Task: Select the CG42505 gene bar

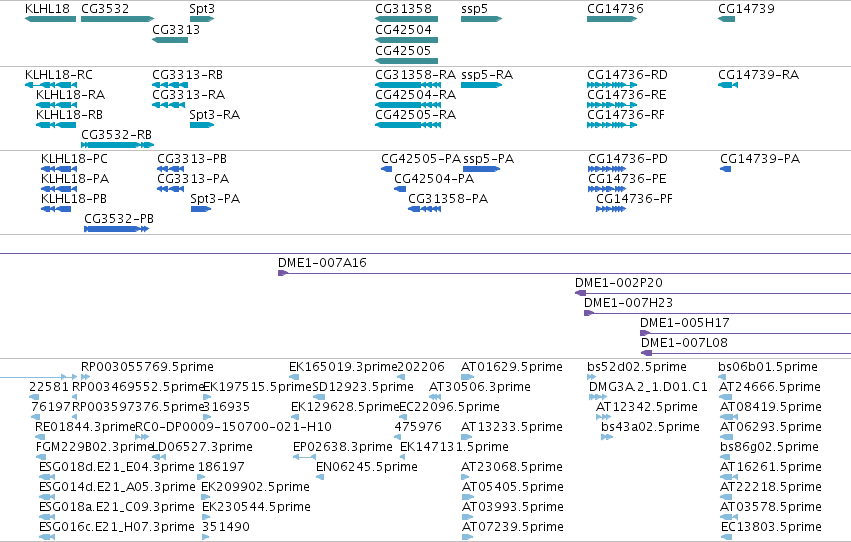Action: pyautogui.click(x=407, y=61)
